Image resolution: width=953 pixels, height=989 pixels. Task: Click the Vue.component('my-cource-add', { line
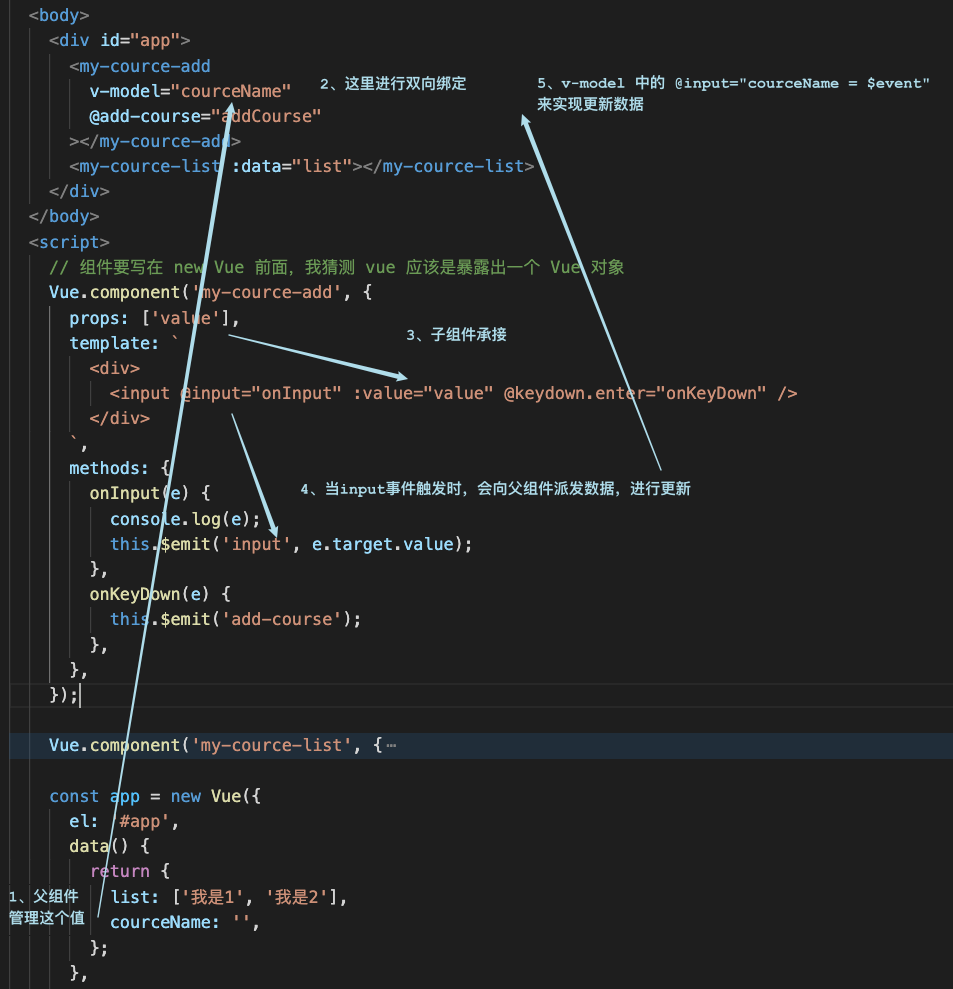point(210,292)
